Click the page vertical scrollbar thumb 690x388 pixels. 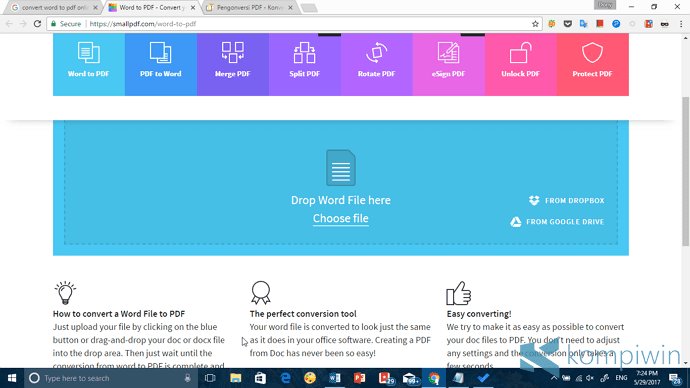(x=686, y=172)
